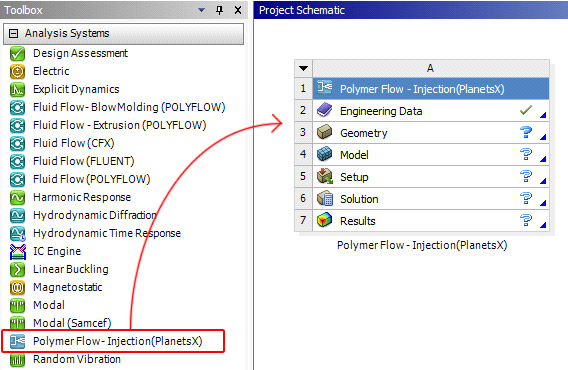The image size is (568, 370).
Task: Click the Electric system icon
Action: [x=17, y=71]
